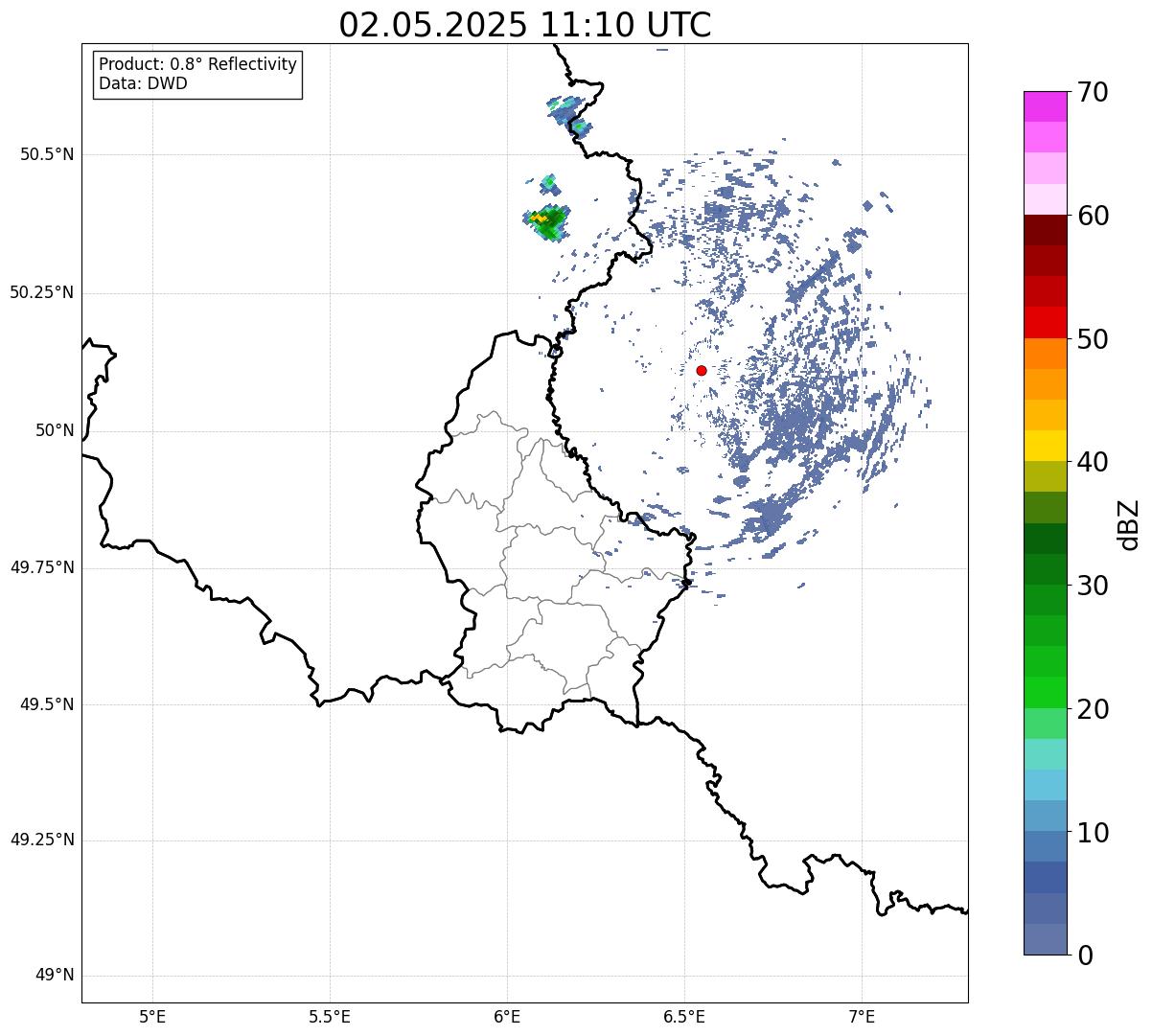Click the 'Product: 0.8° Reflectivity' label
This screenshot has width=1152, height=1036.
coord(198,64)
